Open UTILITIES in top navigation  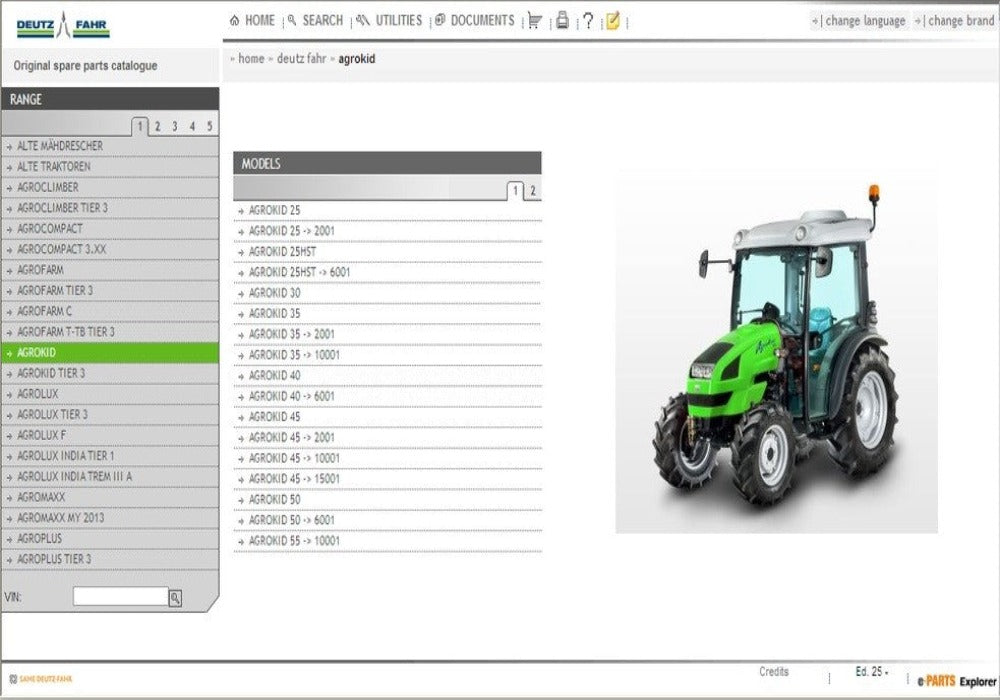click(x=390, y=20)
